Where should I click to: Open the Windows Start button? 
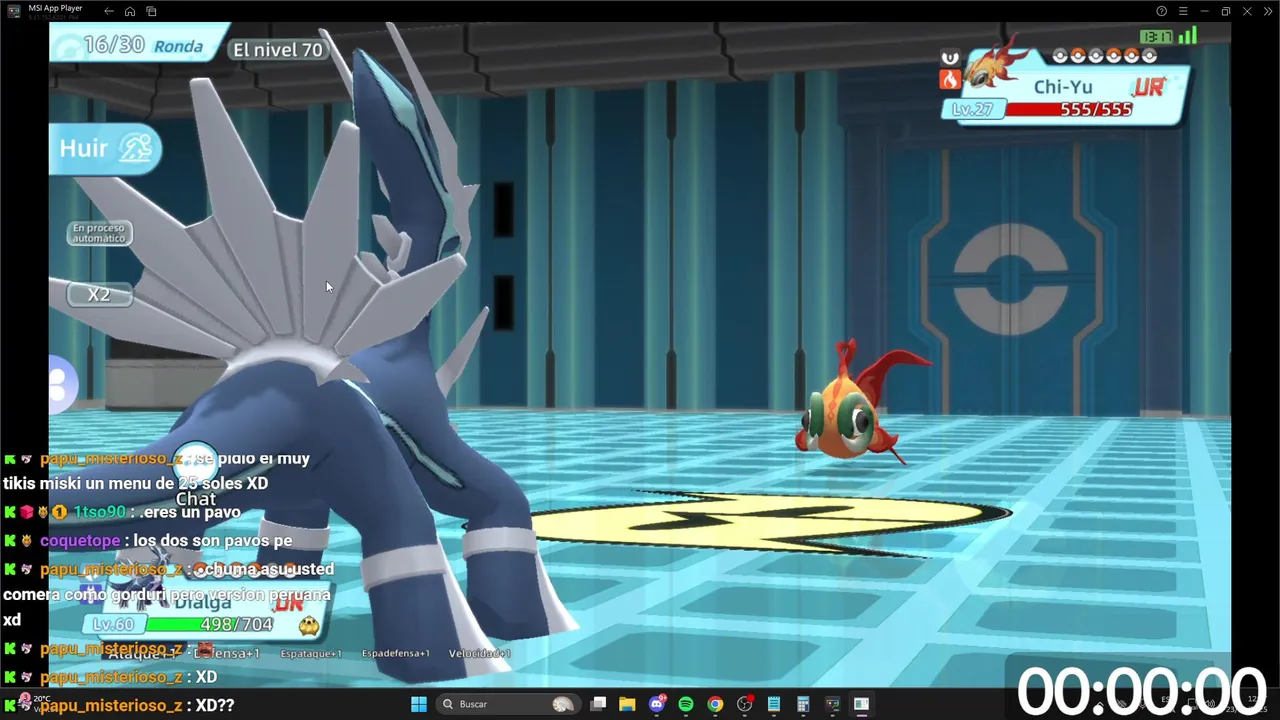[419, 704]
